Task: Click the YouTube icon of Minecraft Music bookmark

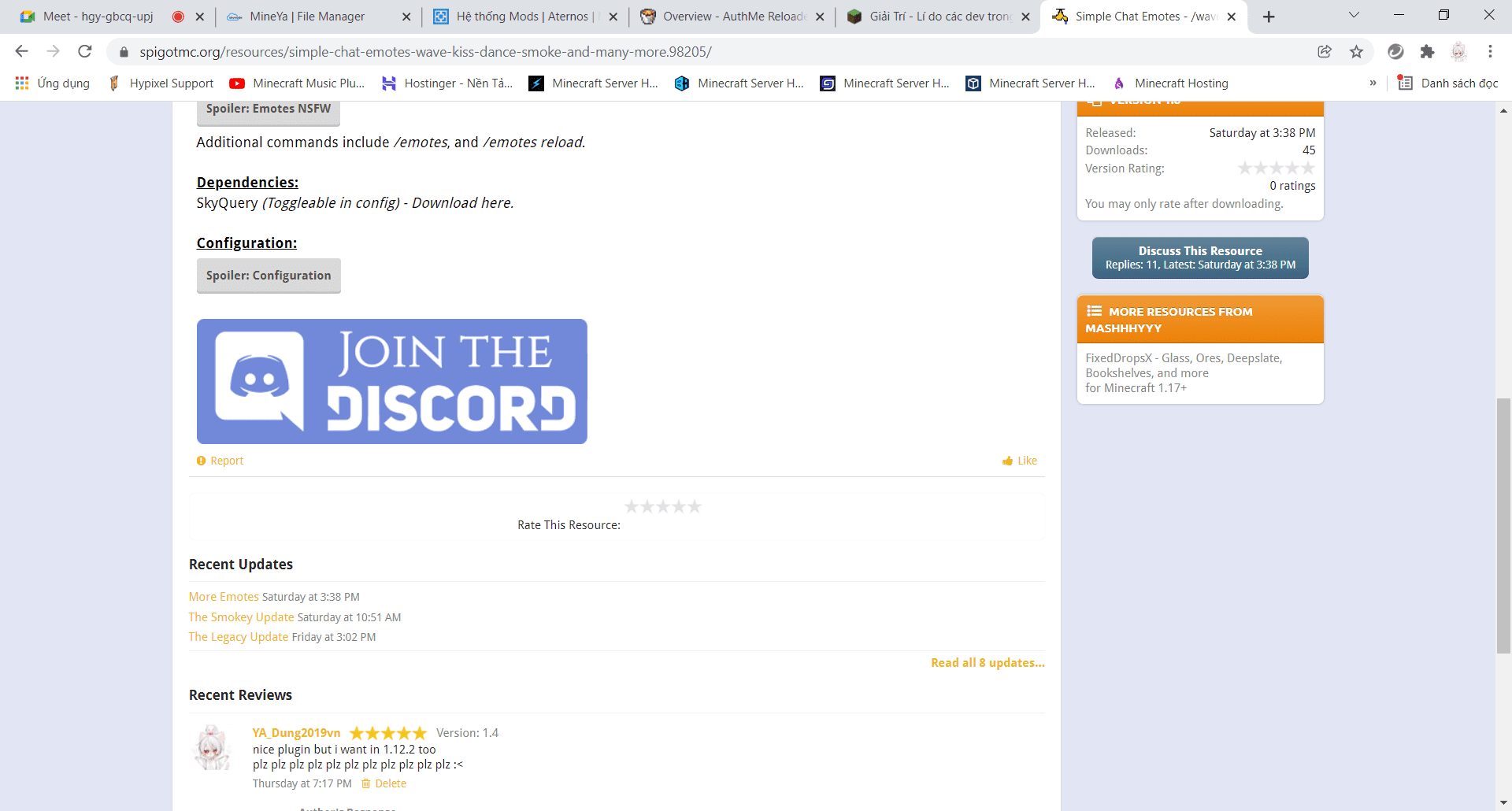Action: coord(236,83)
